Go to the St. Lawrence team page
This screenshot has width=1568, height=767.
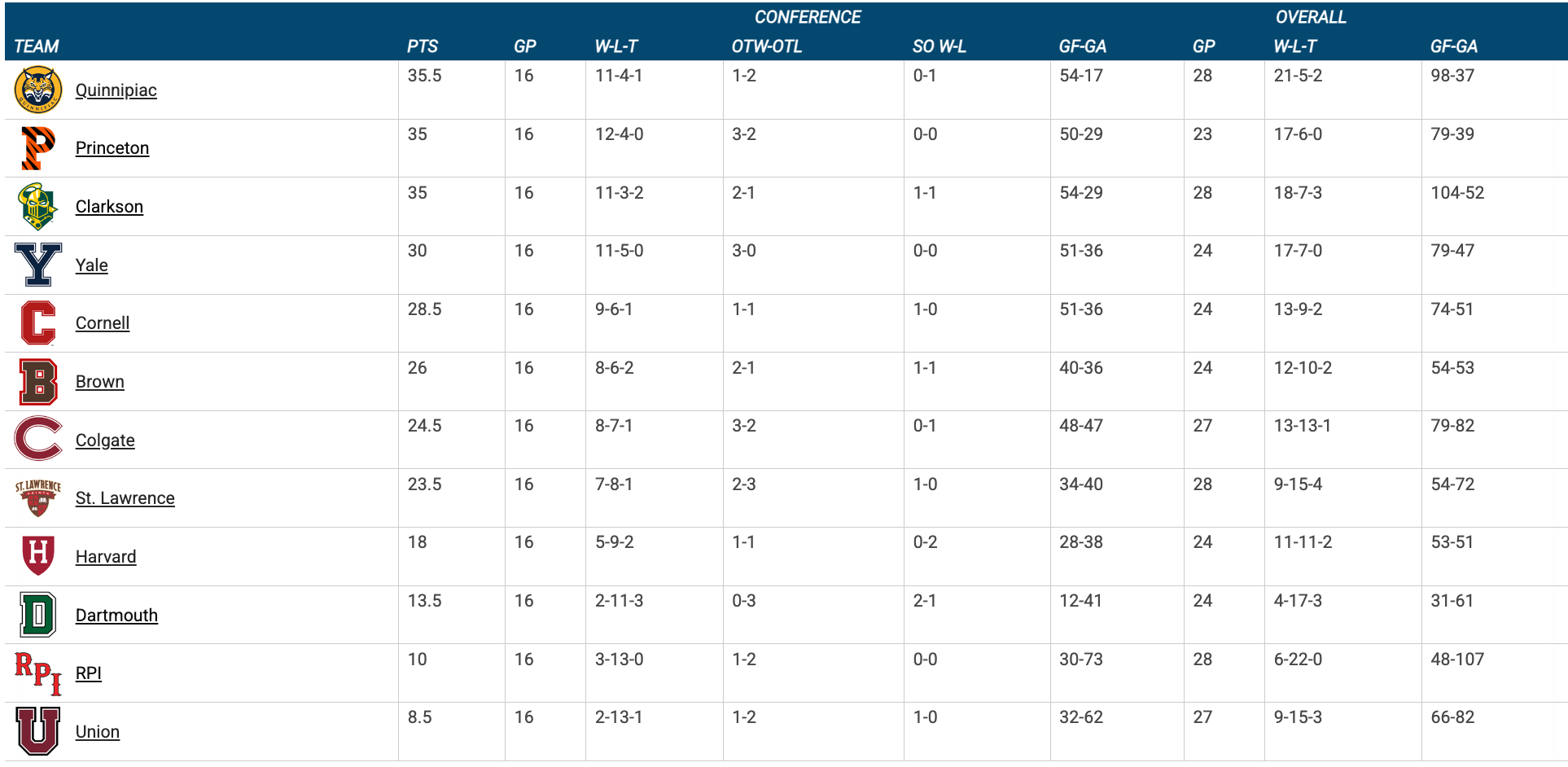[125, 498]
